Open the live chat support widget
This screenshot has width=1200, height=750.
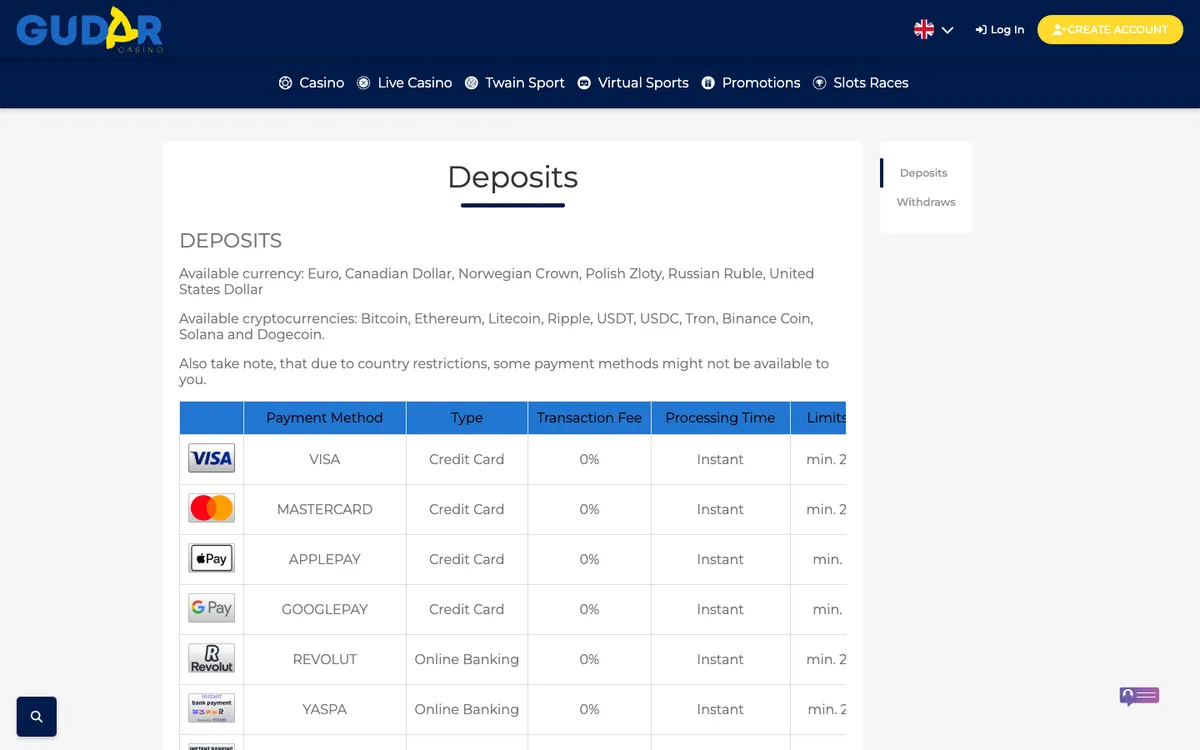pyautogui.click(x=1139, y=696)
